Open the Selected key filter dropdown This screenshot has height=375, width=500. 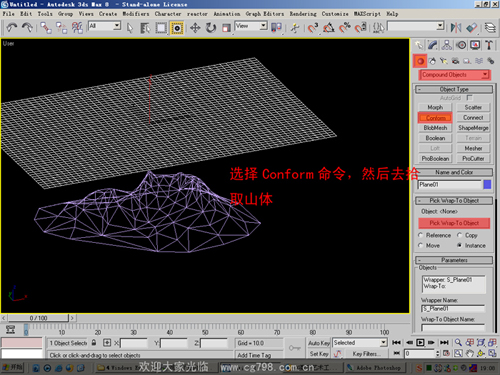coord(359,343)
